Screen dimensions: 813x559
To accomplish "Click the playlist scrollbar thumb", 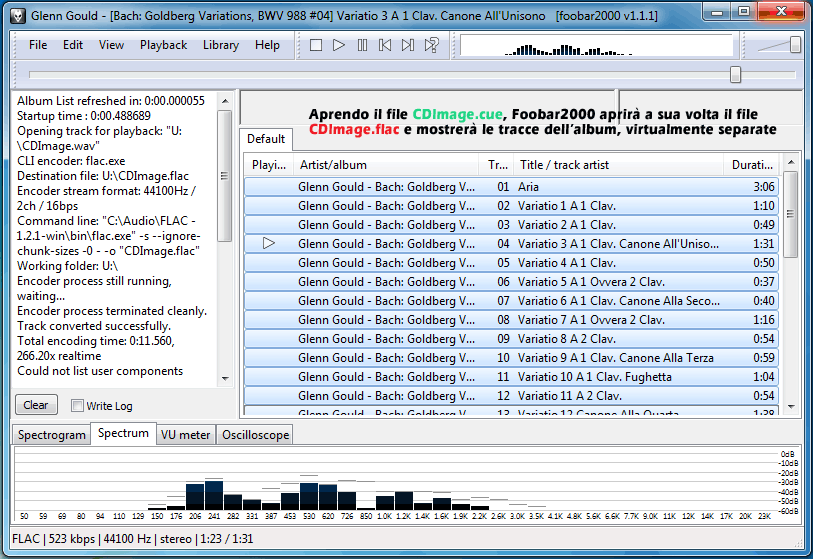I will (791, 214).
